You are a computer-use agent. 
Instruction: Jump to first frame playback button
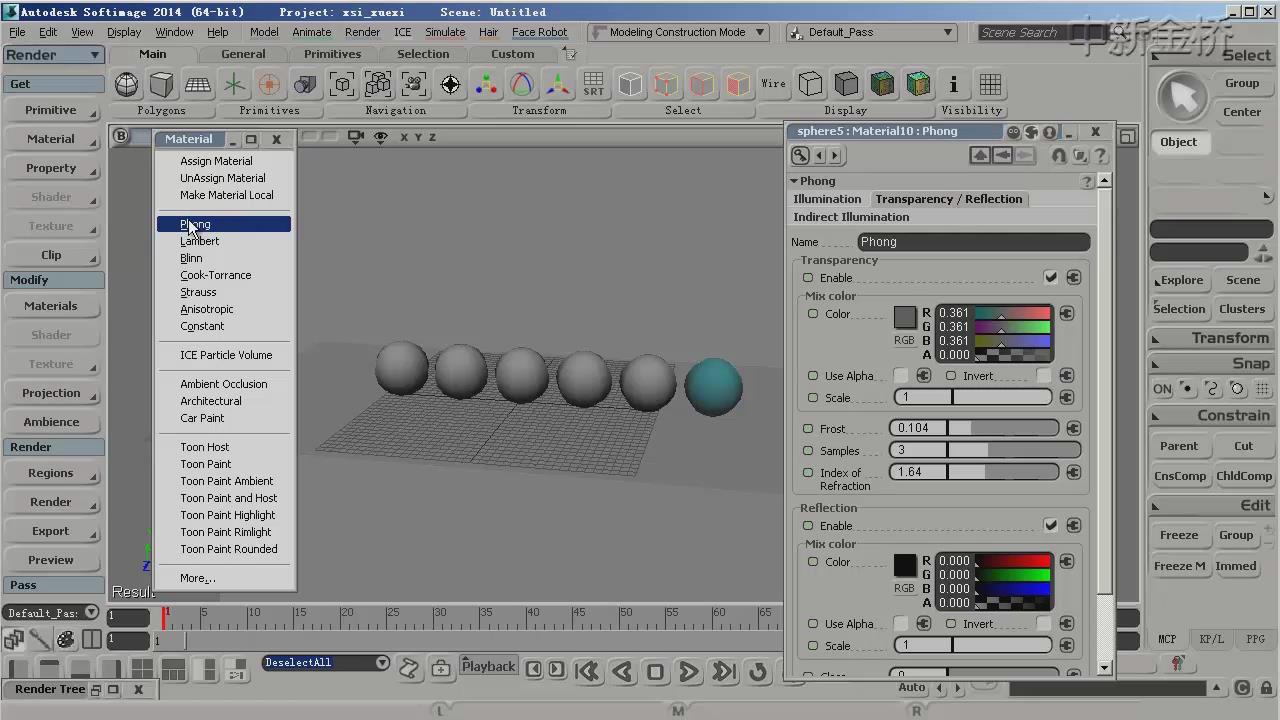(587, 671)
